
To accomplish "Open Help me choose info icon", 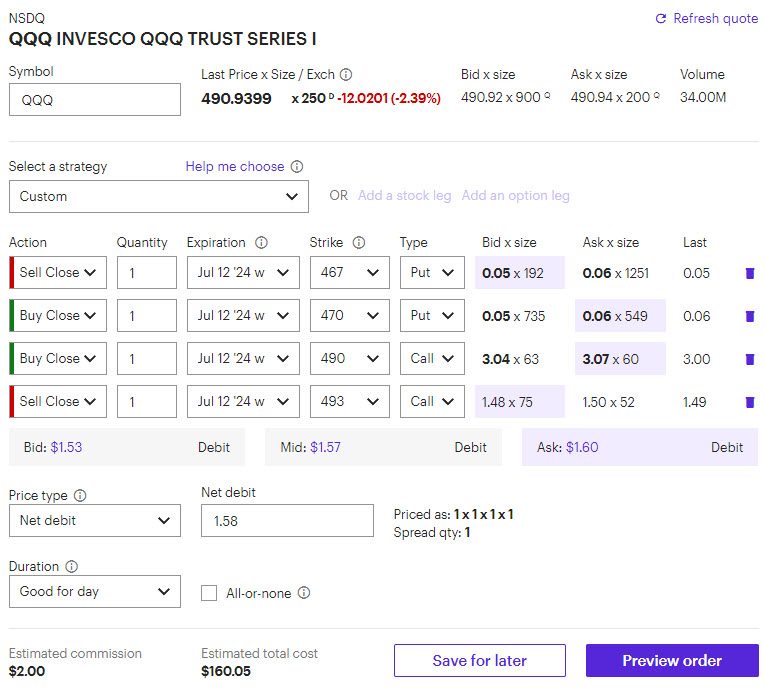I will 297,167.
